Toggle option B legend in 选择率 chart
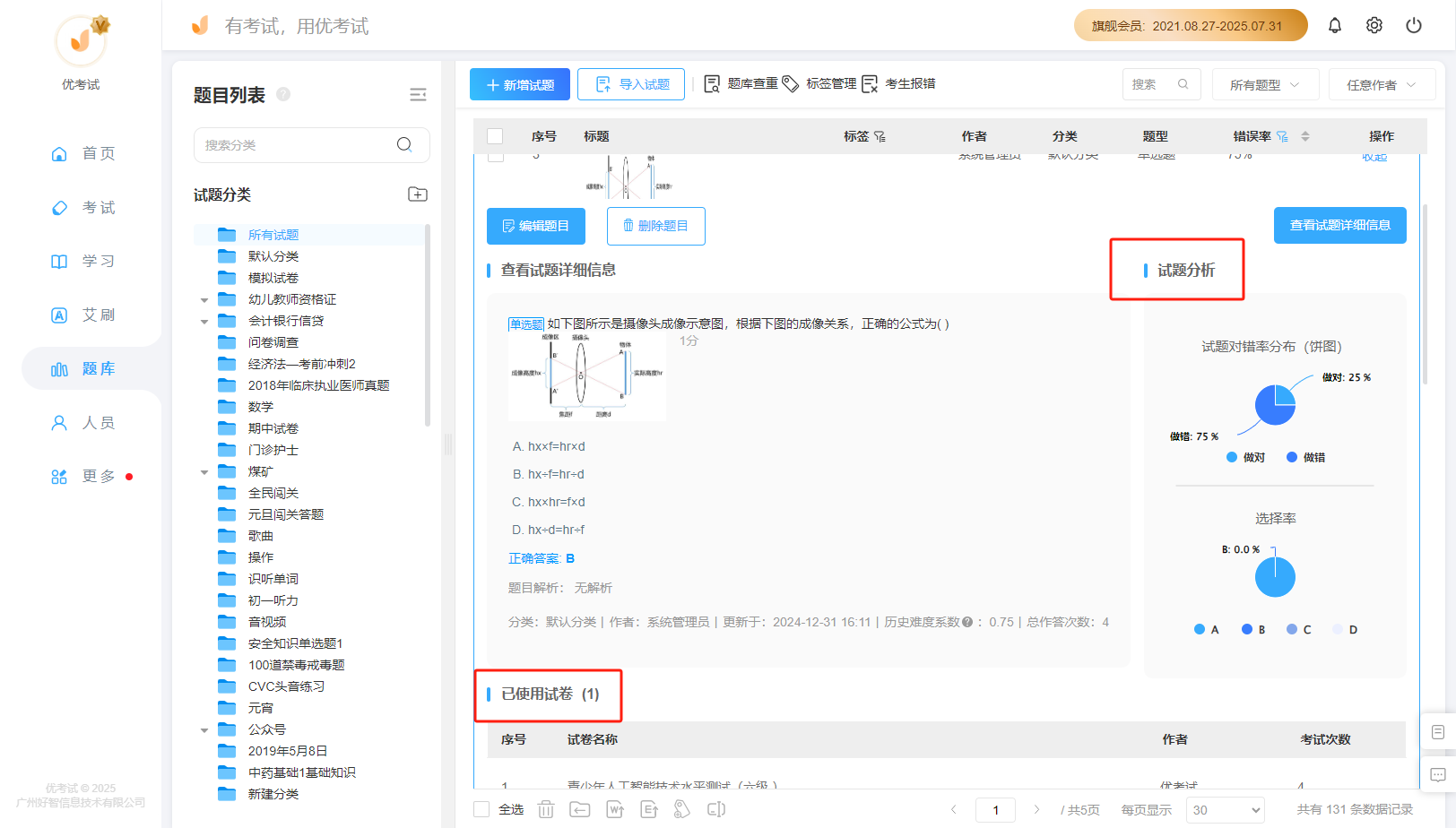 click(x=1253, y=629)
